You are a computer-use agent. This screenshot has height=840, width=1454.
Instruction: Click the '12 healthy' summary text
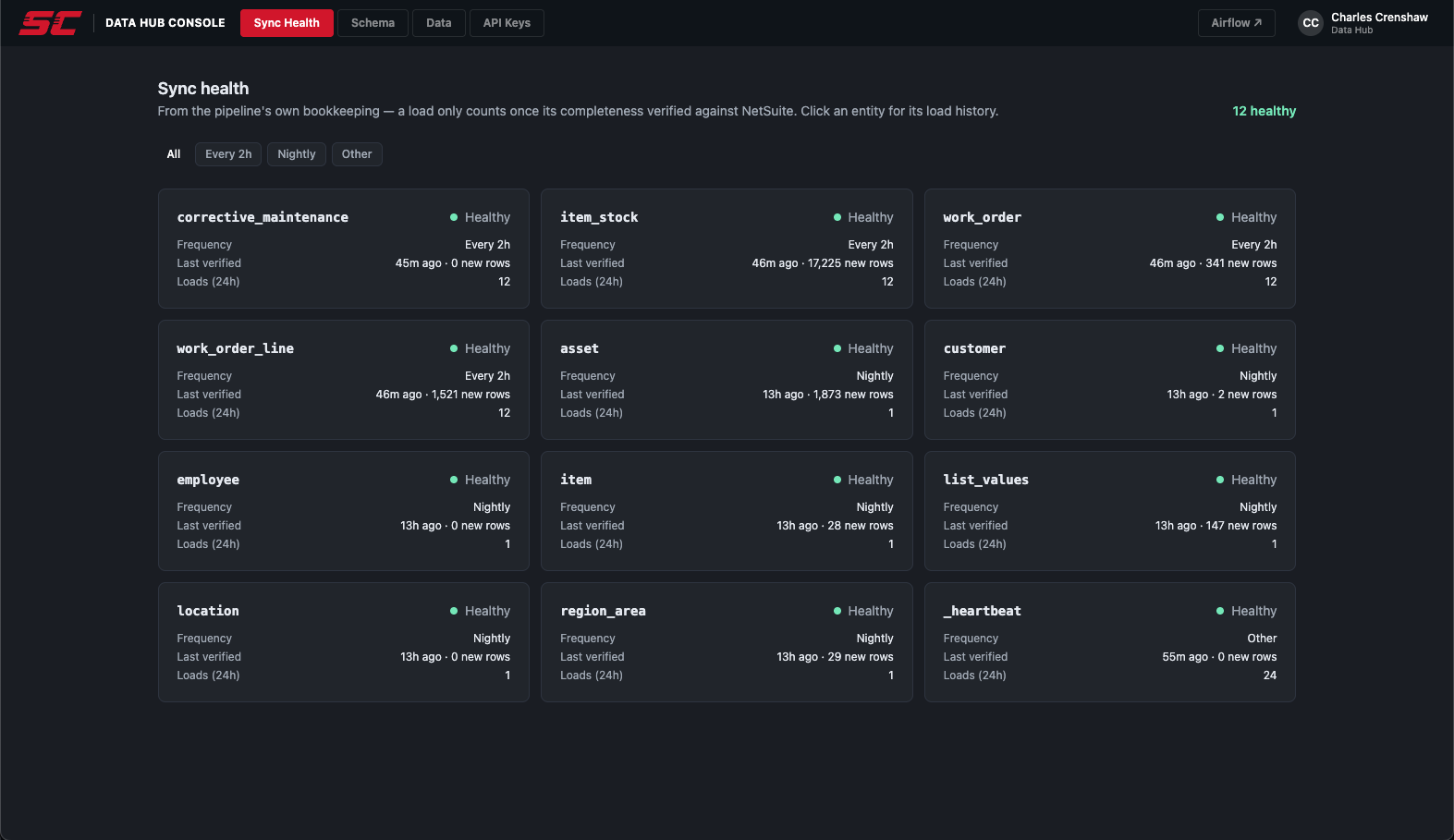[x=1264, y=111]
